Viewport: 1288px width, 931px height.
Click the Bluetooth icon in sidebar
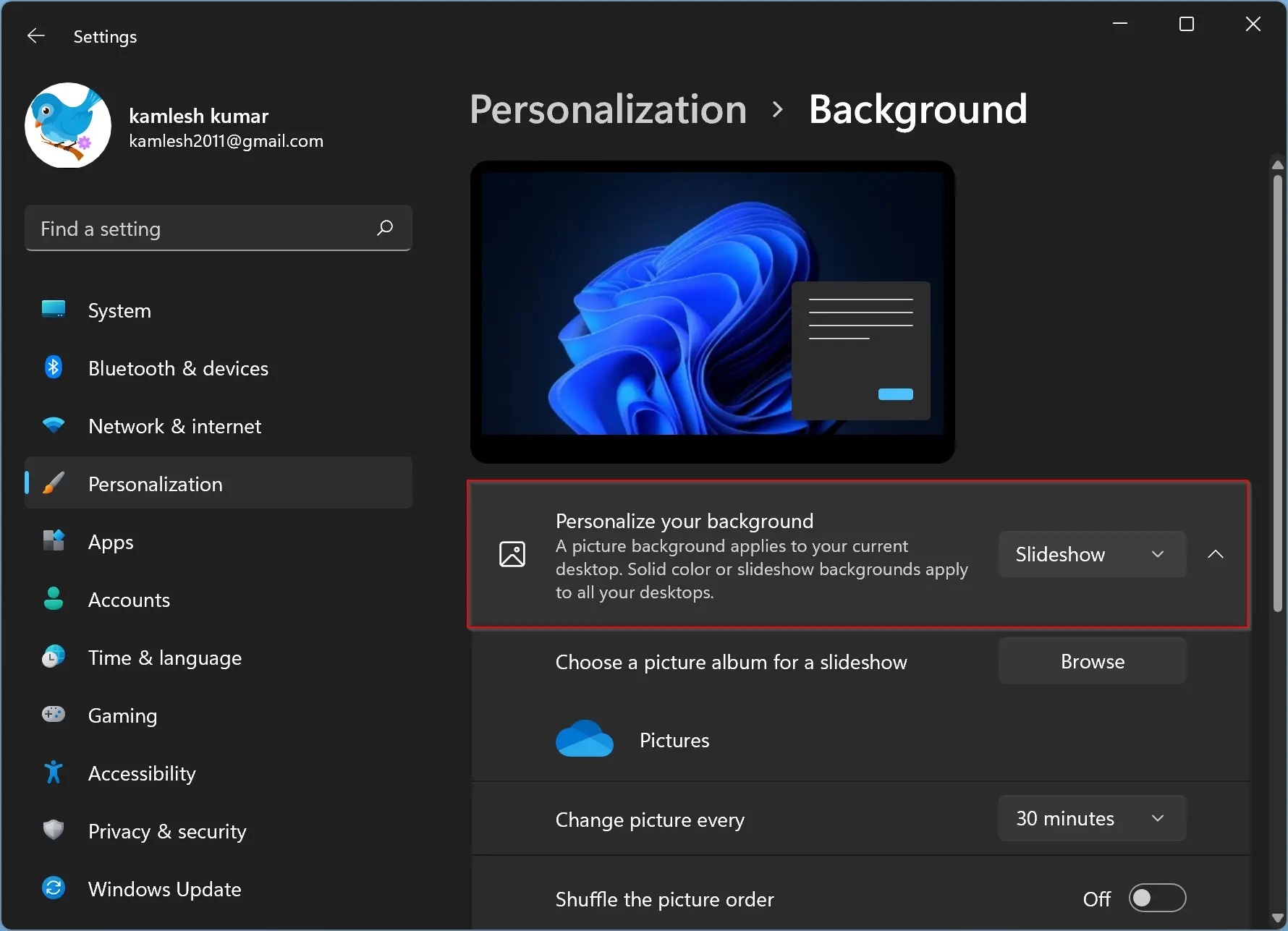pyautogui.click(x=54, y=367)
